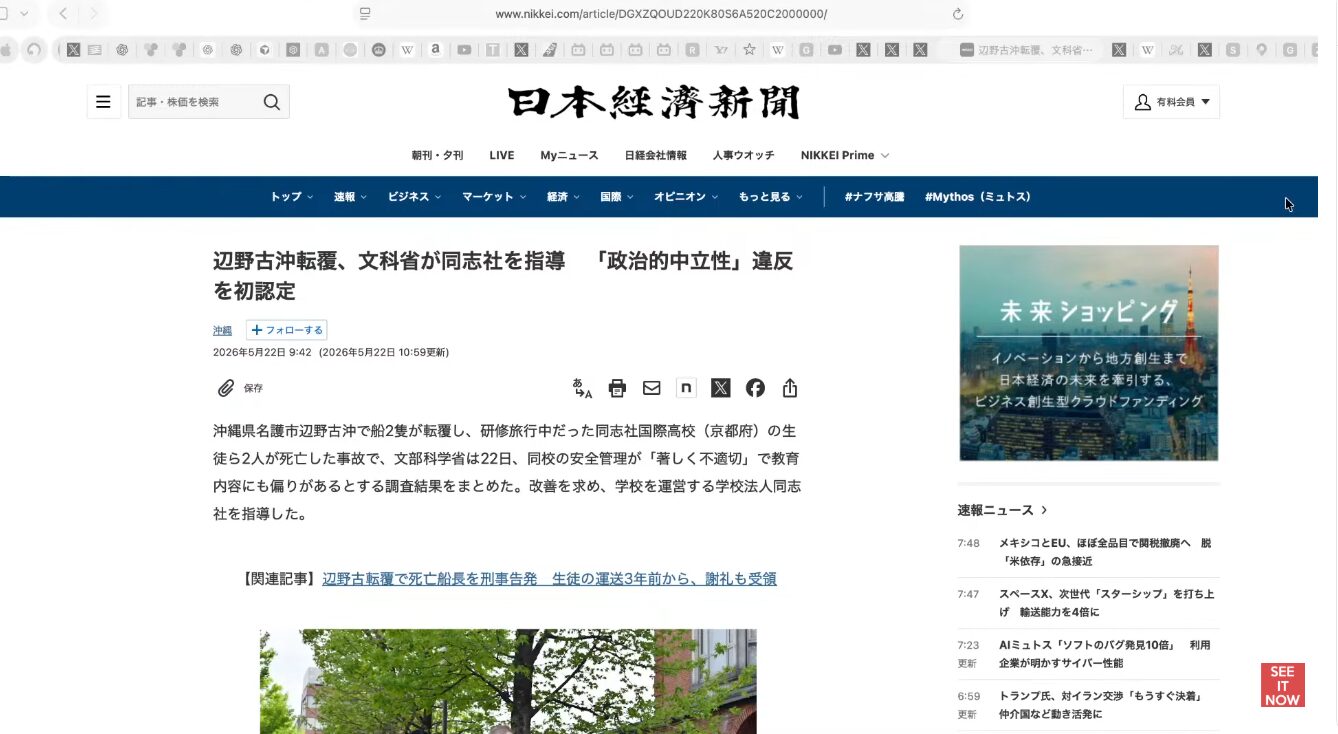Click the browser address bar URL

(x=661, y=14)
